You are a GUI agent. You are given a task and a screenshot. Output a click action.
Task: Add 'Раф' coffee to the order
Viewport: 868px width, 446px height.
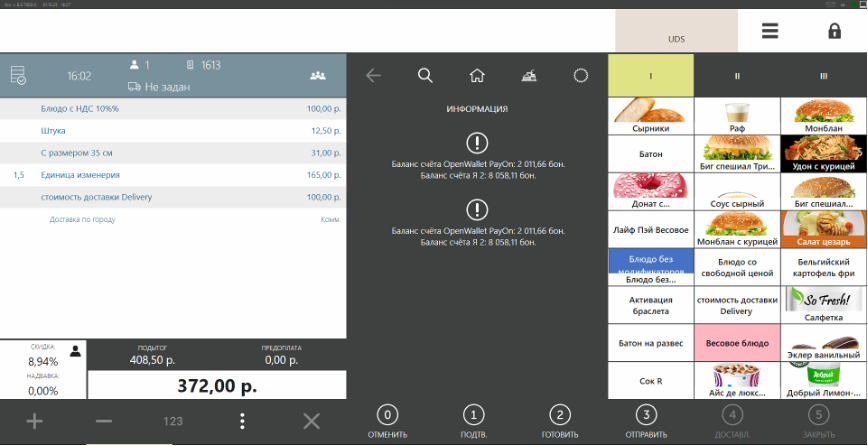(x=737, y=116)
